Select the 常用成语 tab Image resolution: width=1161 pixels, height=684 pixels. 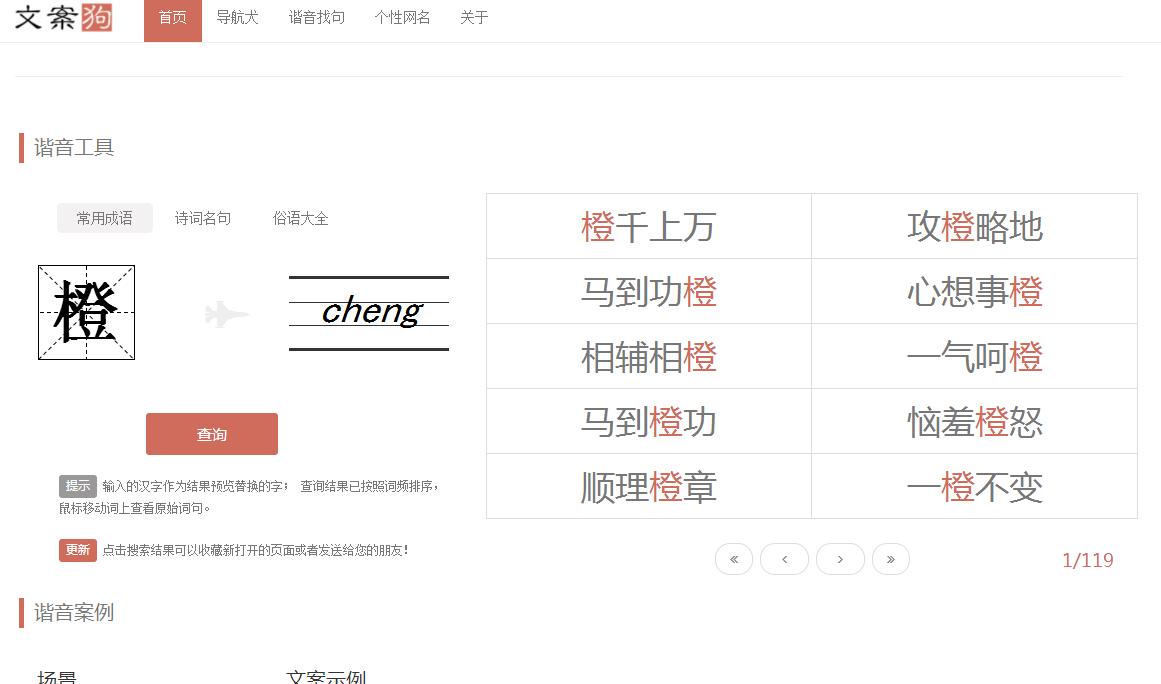pos(104,218)
